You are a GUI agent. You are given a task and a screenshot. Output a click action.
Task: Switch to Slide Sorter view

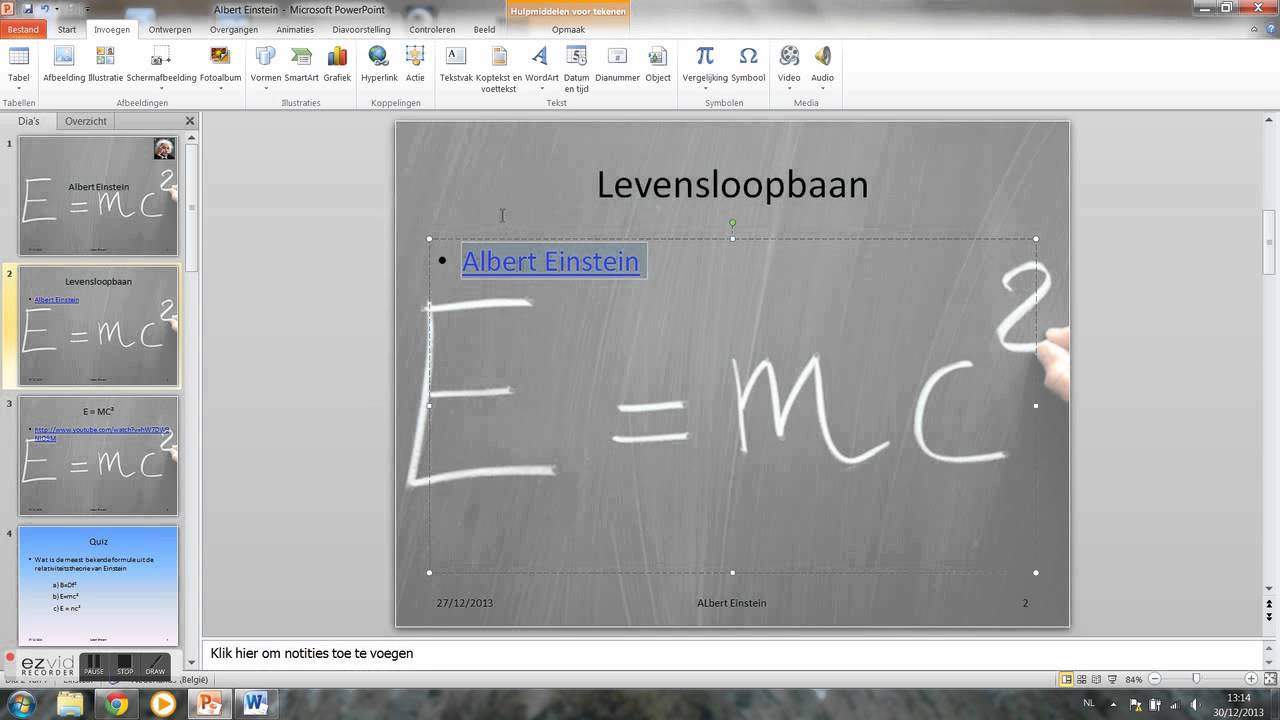click(1081, 679)
